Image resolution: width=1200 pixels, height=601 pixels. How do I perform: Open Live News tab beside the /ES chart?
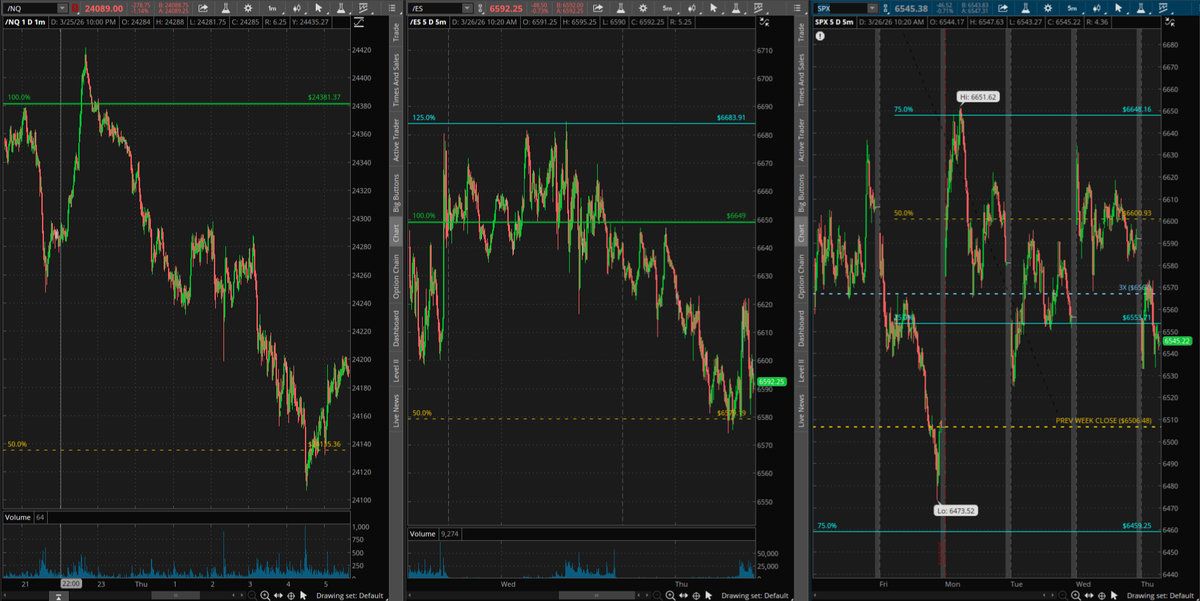(x=801, y=410)
